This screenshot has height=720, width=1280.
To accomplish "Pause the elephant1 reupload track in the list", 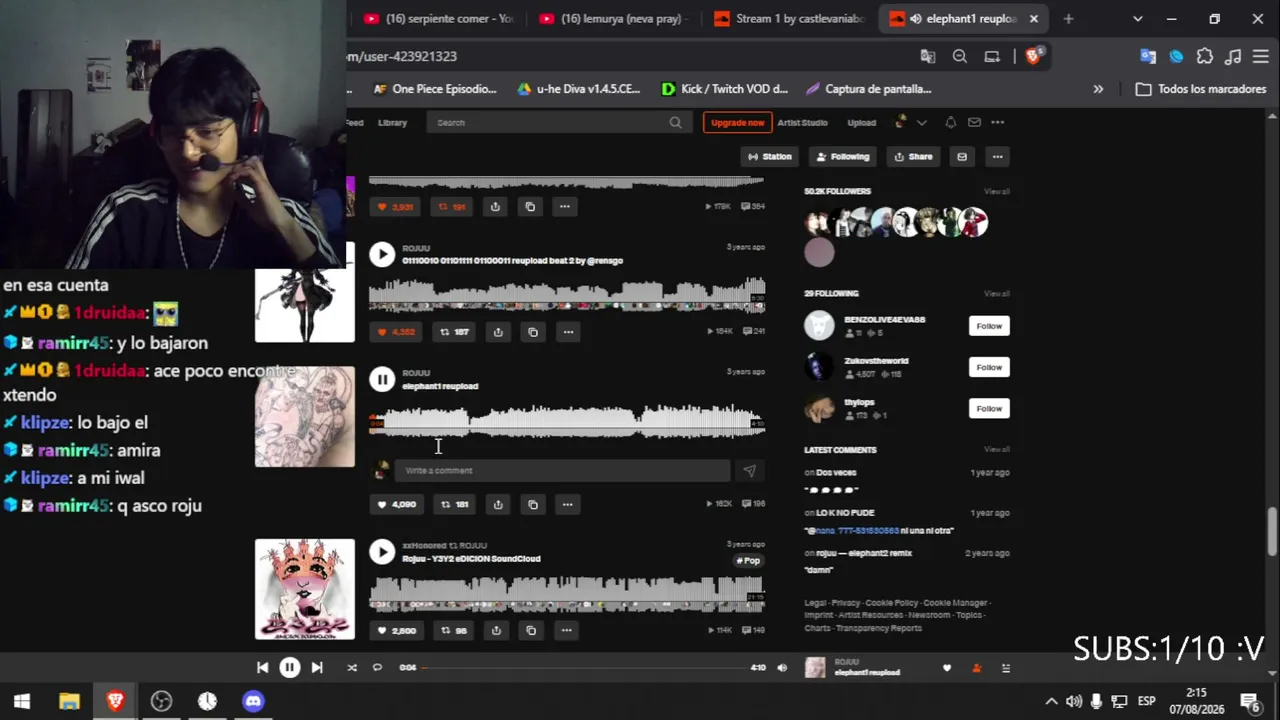I will click(x=382, y=379).
